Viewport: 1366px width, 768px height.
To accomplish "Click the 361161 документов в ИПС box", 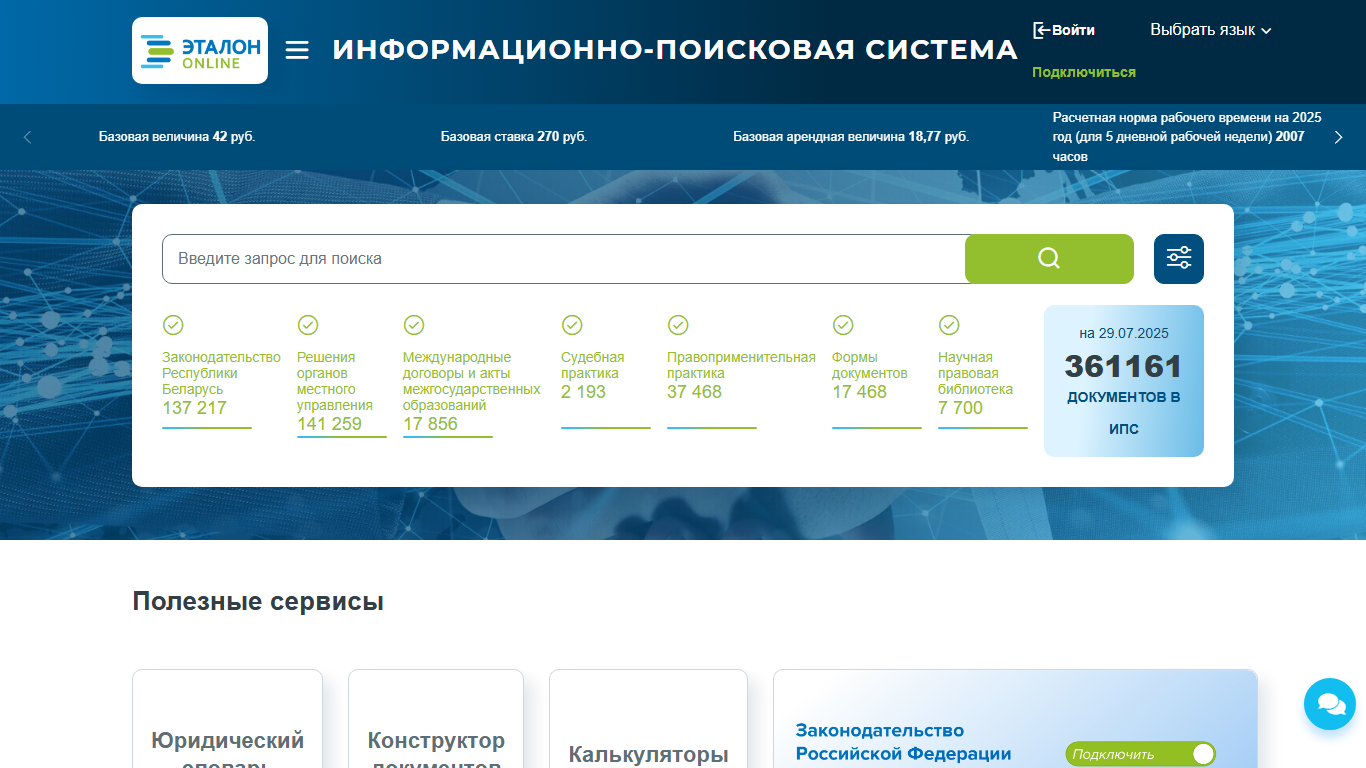I will pos(1124,381).
